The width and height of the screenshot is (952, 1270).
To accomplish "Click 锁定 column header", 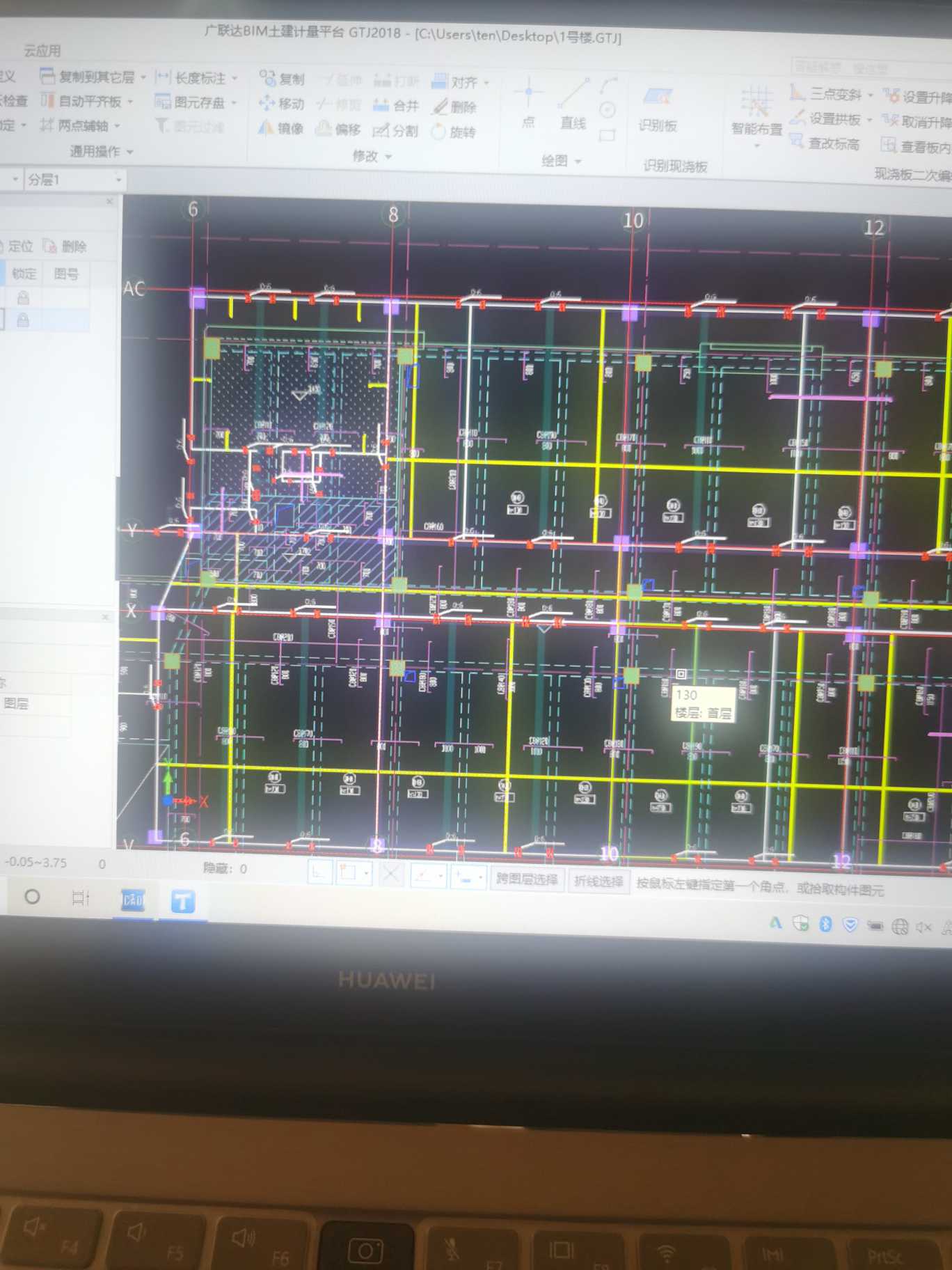I will pyautogui.click(x=24, y=274).
